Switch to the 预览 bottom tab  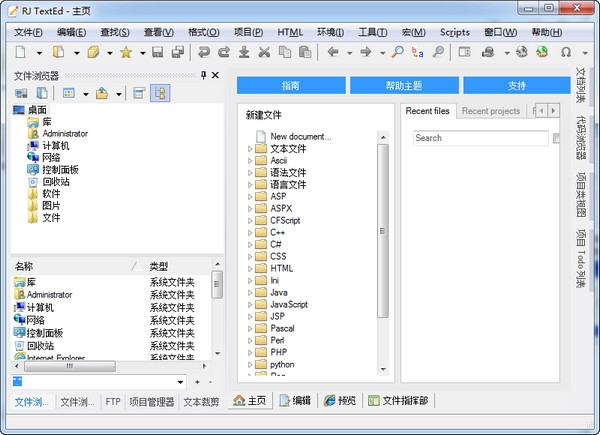(338, 401)
